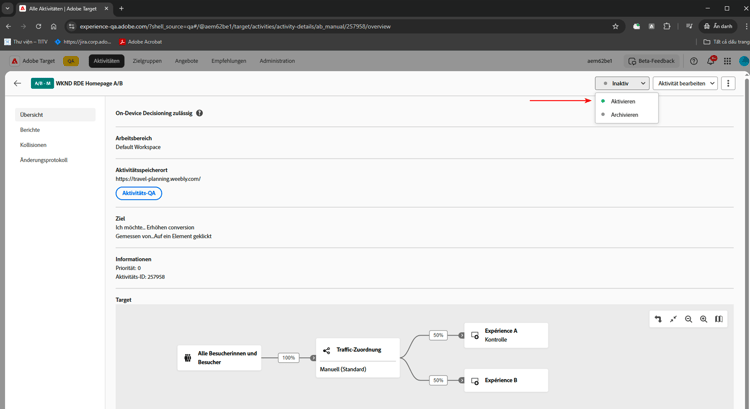Open the jira.corp.ado bookmark
This screenshot has height=409, width=750.
tap(83, 42)
